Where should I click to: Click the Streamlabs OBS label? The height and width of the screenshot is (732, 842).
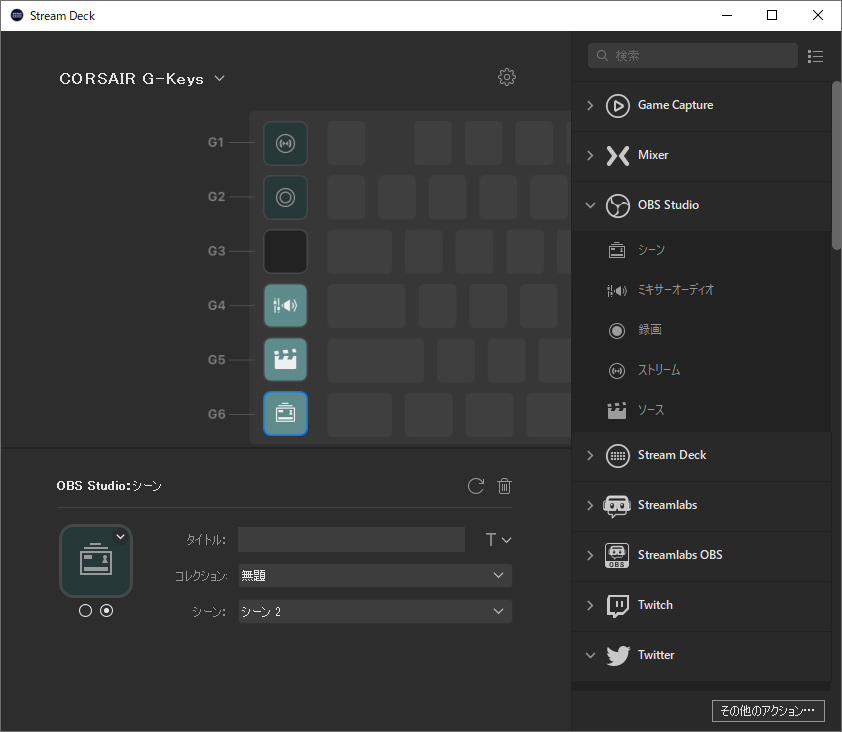point(680,555)
